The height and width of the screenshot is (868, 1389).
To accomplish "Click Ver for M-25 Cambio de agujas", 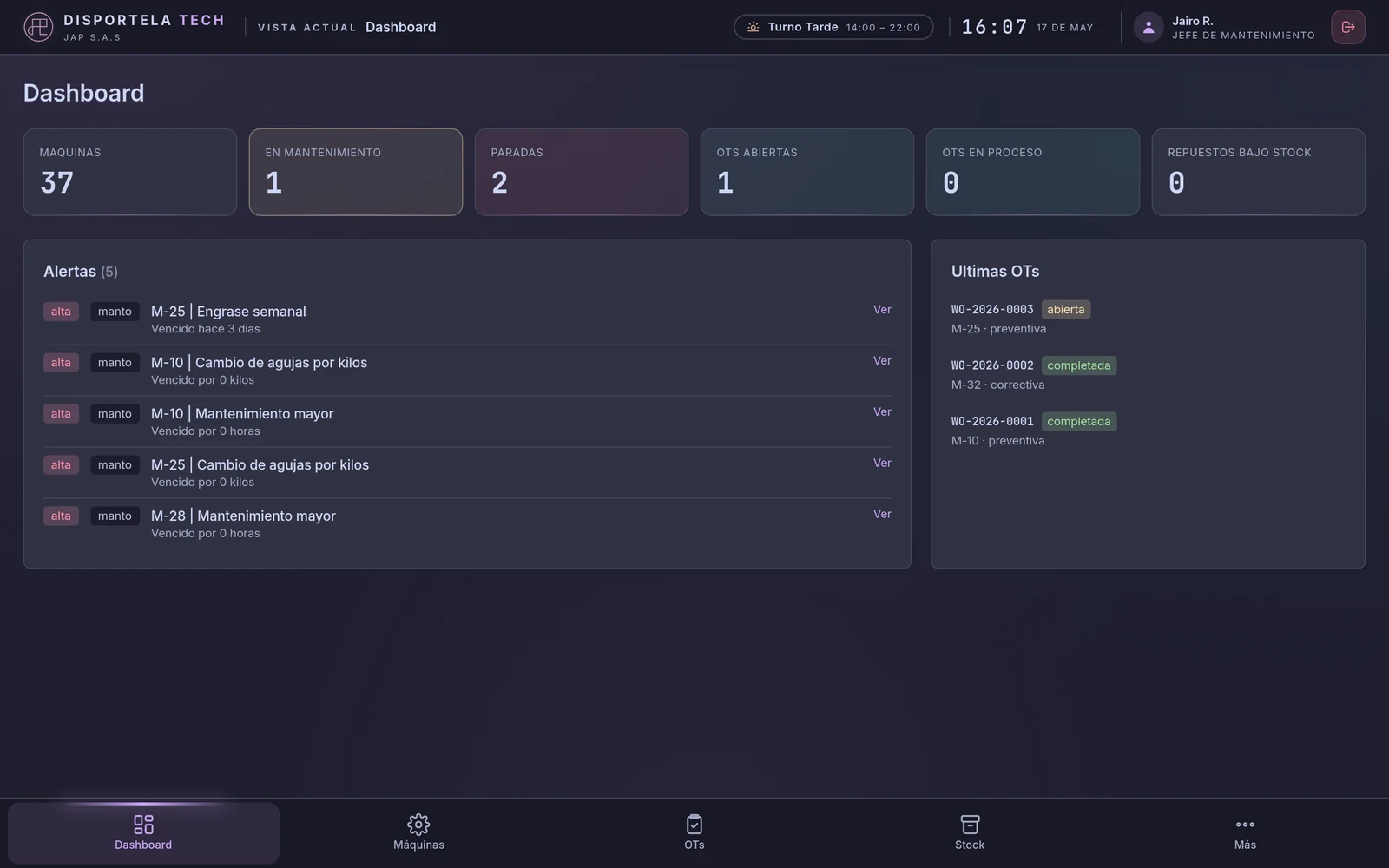I will pos(882,463).
